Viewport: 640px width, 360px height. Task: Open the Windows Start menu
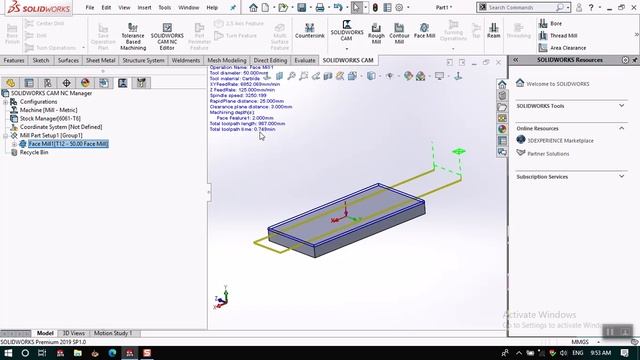(8, 353)
